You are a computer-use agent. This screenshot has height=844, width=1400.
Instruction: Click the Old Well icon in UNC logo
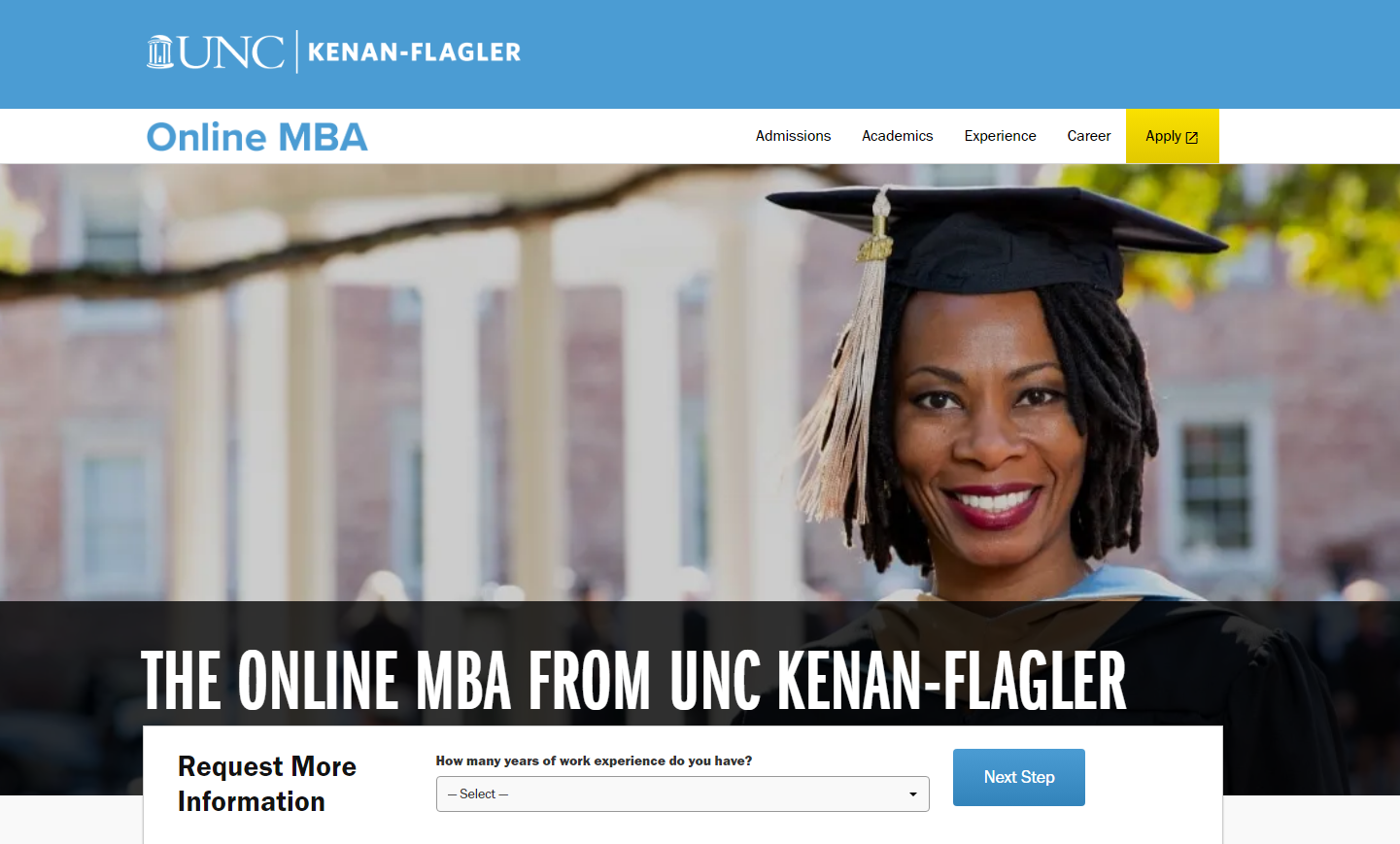(159, 51)
